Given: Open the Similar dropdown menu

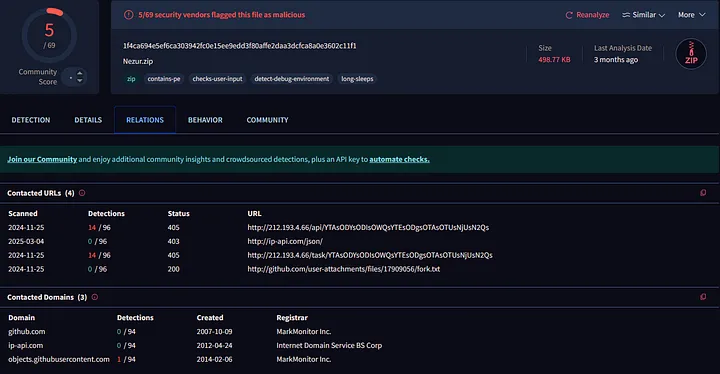Looking at the screenshot, I should tap(643, 15).
